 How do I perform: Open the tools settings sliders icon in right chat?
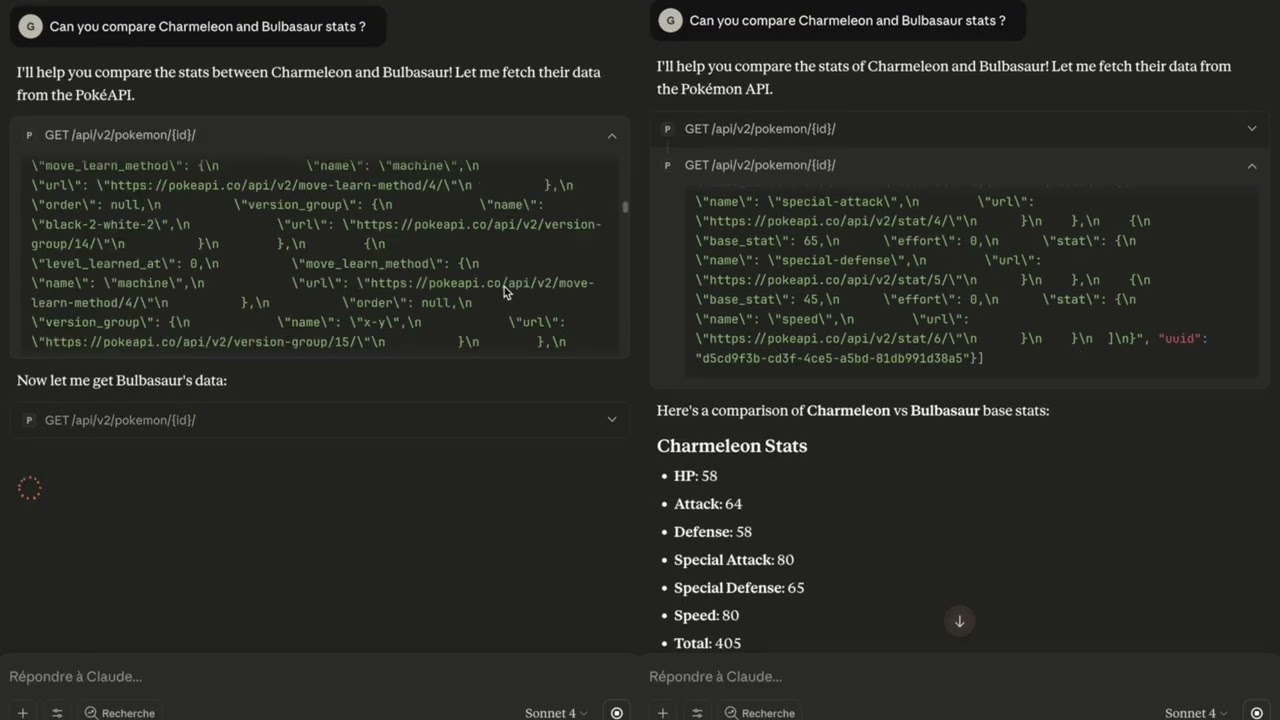point(697,713)
